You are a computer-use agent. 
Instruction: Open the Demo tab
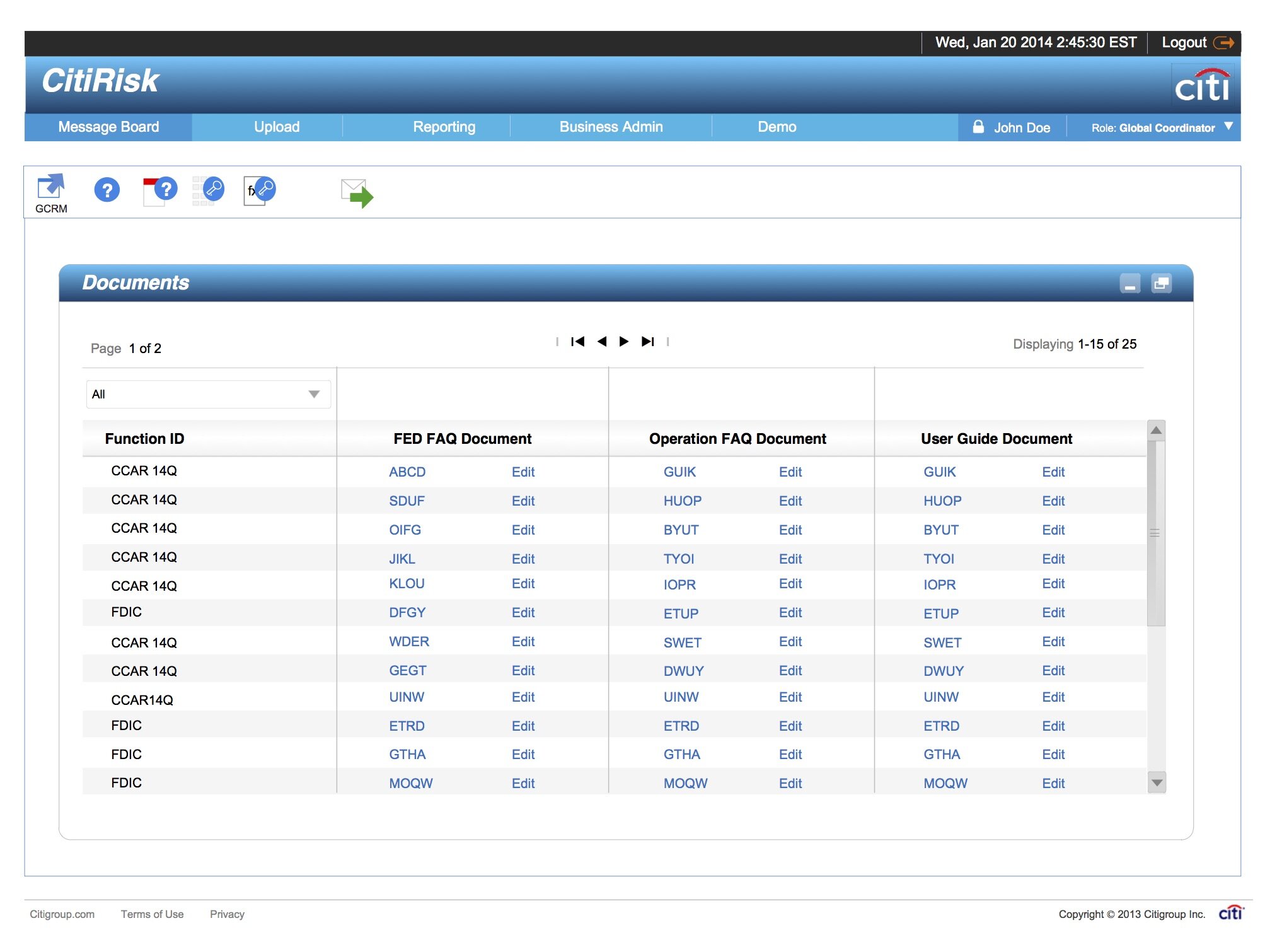[777, 127]
